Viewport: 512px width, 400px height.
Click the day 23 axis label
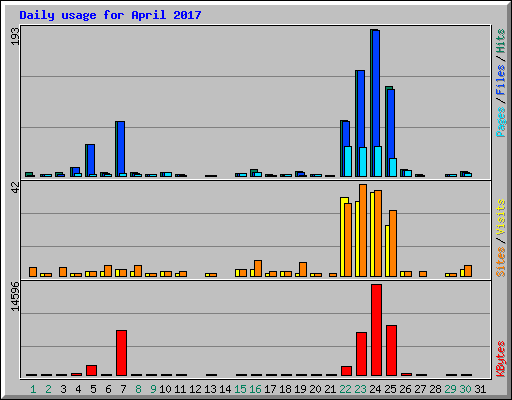pyautogui.click(x=360, y=389)
